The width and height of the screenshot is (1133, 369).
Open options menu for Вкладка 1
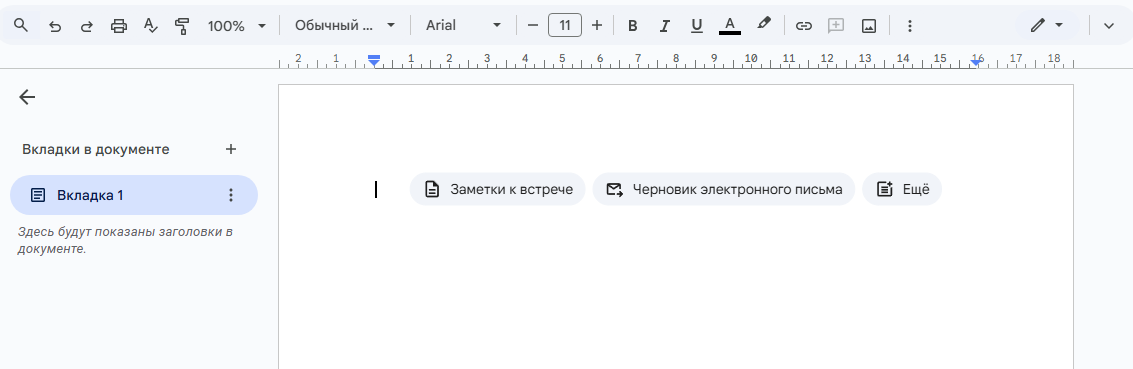point(231,195)
